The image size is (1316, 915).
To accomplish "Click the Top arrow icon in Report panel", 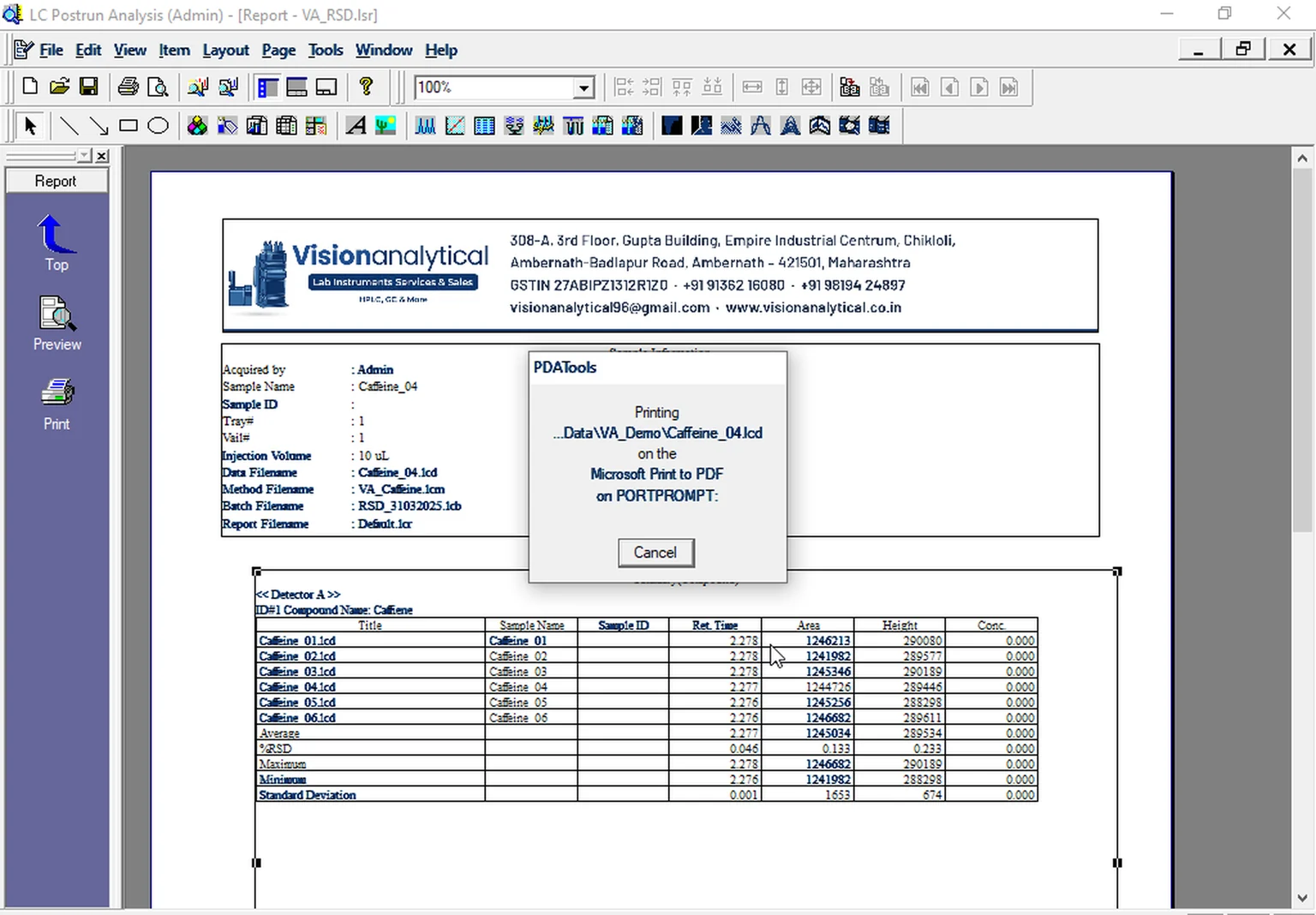I will pos(57,244).
